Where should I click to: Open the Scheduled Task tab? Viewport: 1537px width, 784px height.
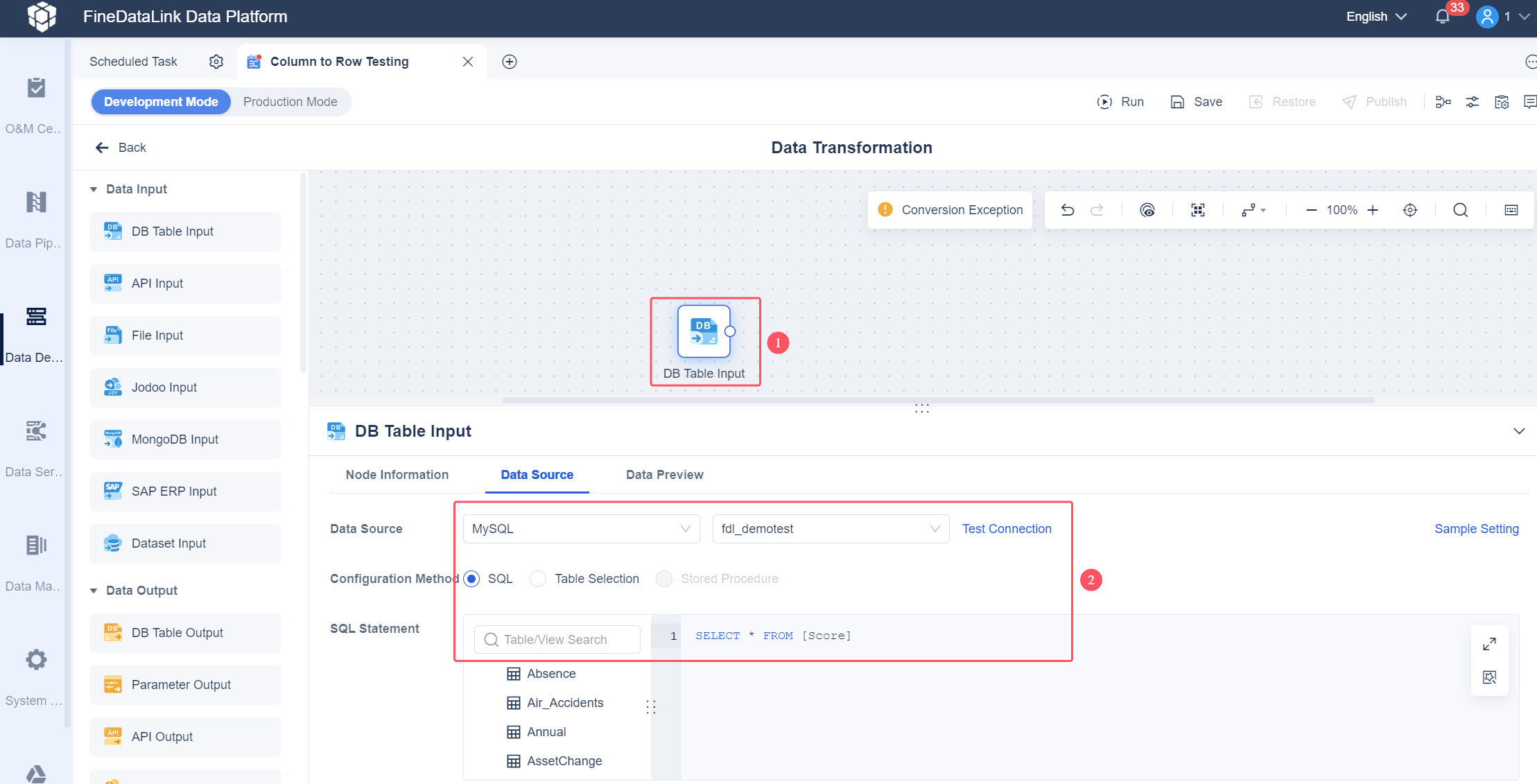click(133, 61)
